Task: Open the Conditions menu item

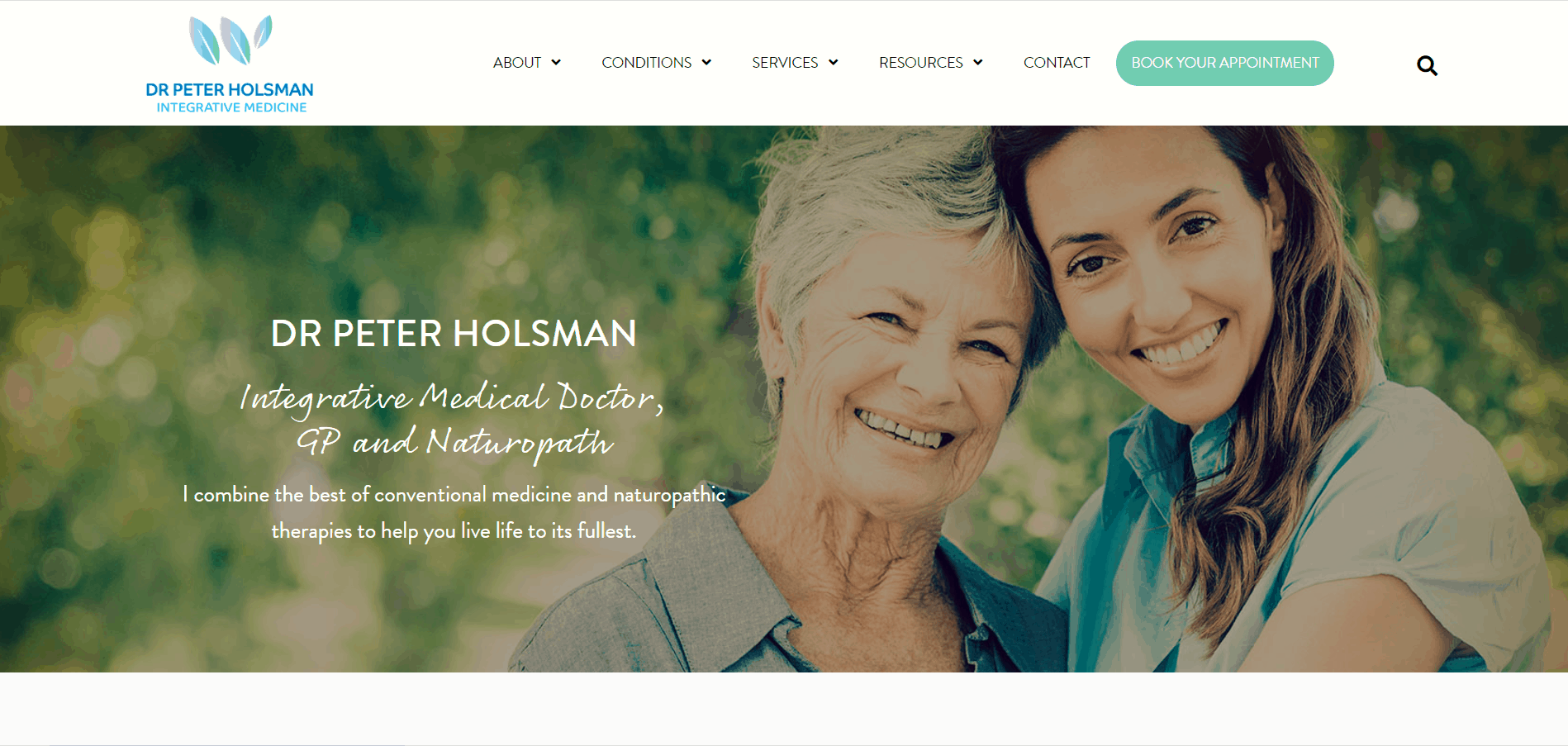Action: pyautogui.click(x=647, y=63)
